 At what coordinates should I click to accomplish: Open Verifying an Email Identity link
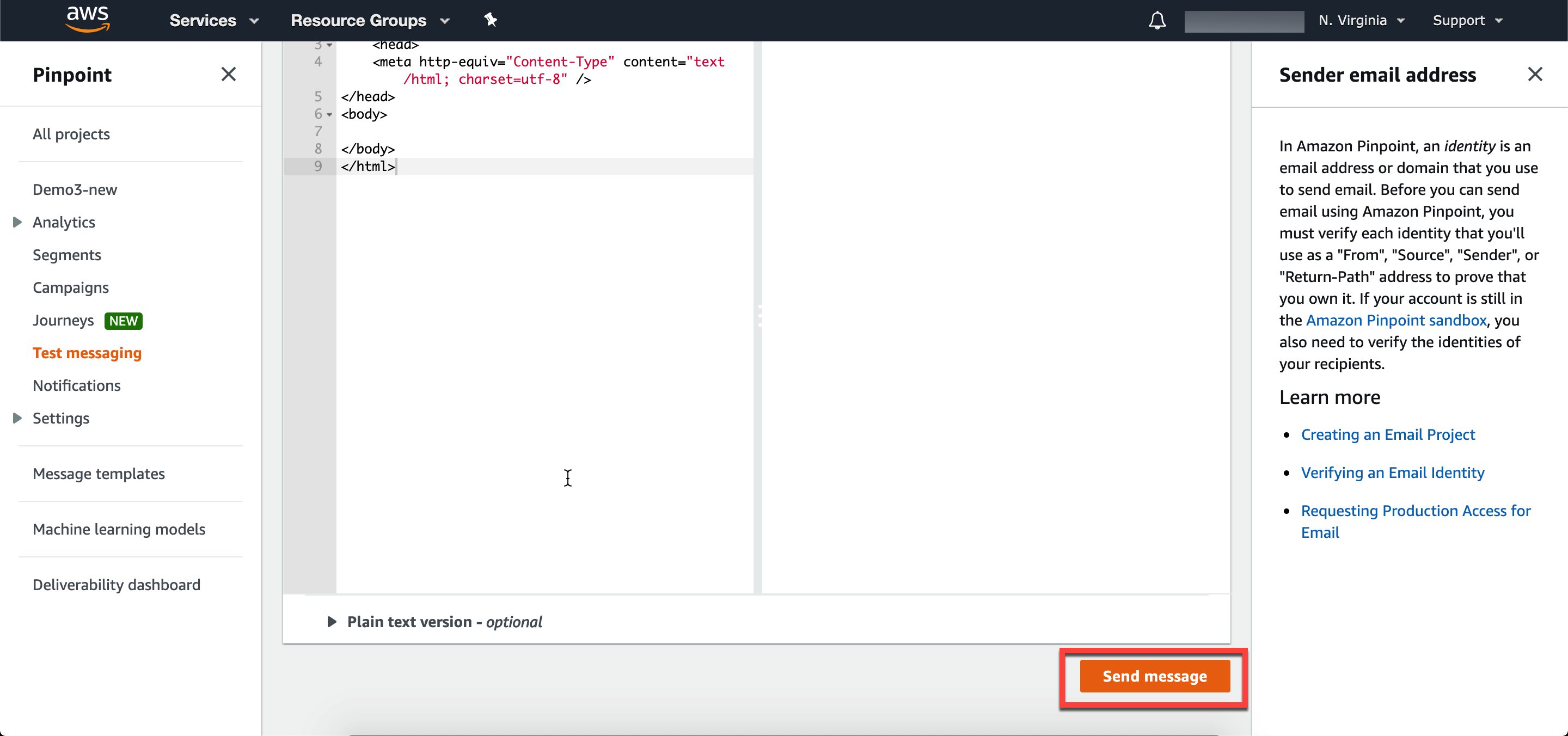pos(1392,473)
